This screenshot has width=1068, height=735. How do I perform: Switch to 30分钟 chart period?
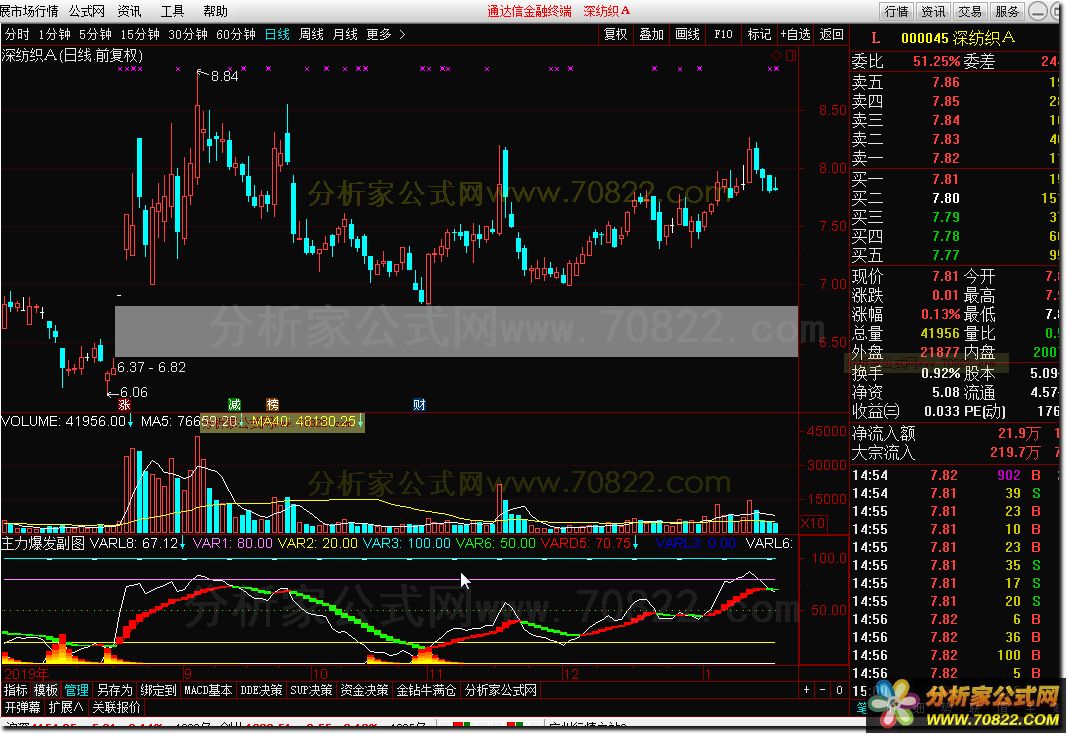point(187,34)
